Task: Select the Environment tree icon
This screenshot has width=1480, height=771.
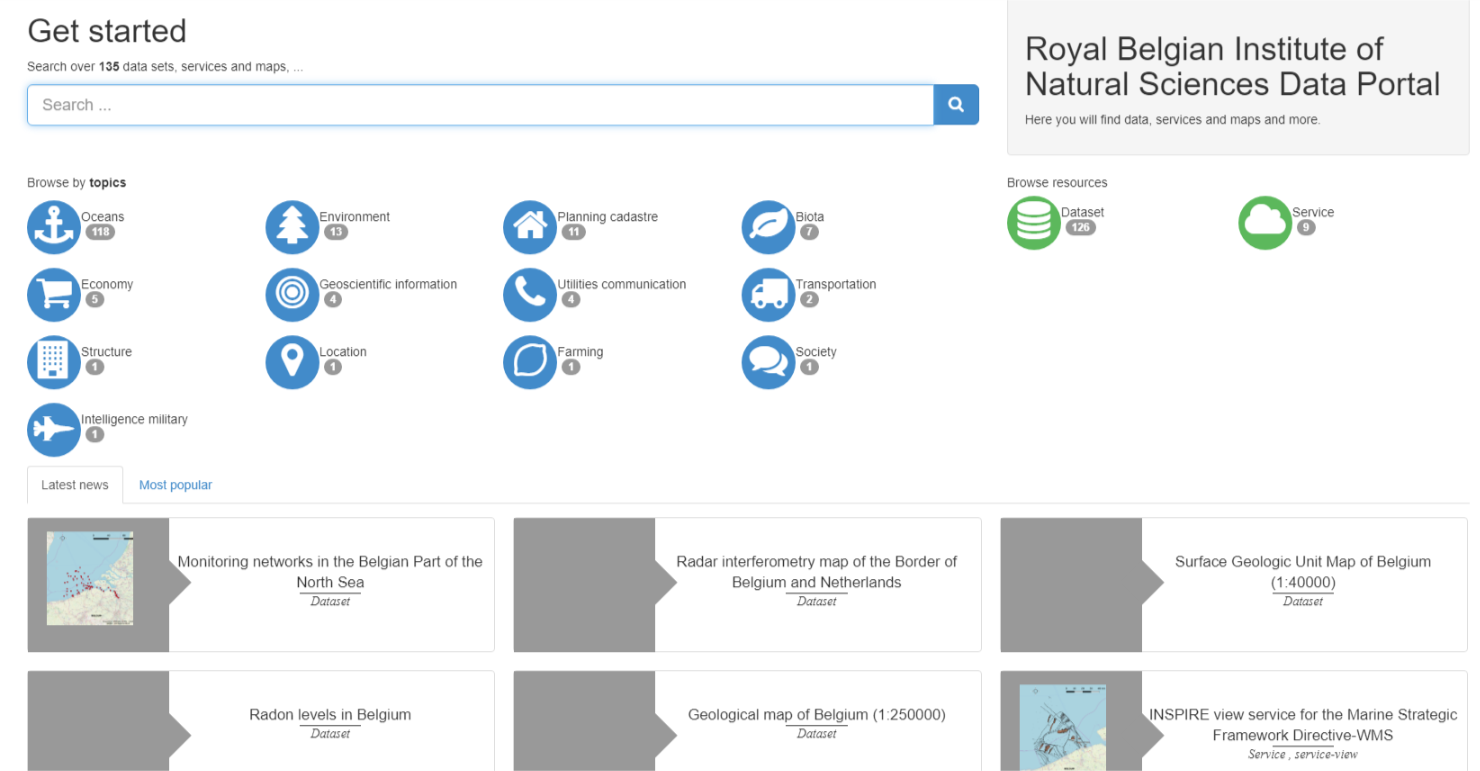Action: [292, 227]
